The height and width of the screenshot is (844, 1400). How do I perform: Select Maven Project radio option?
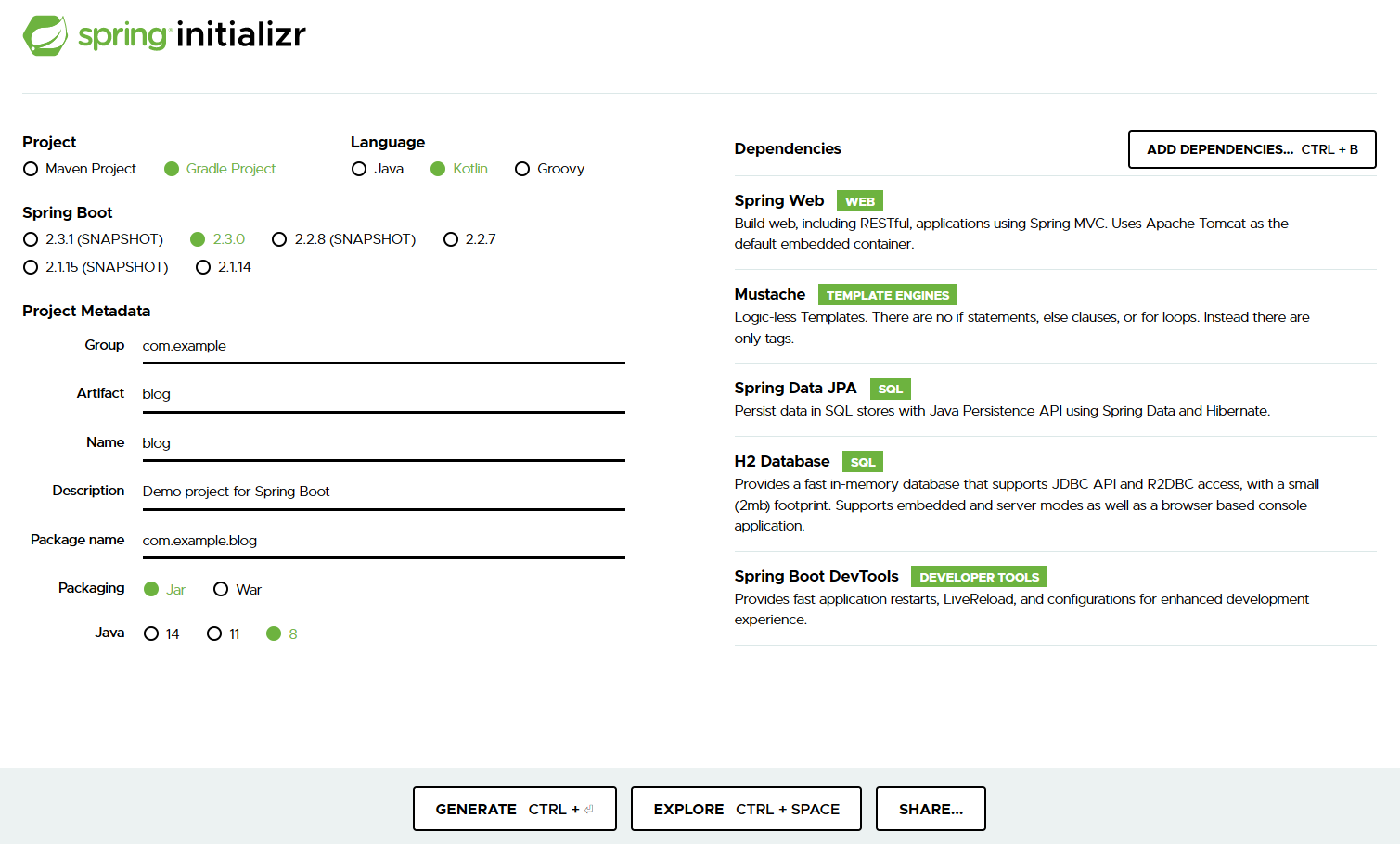pyautogui.click(x=80, y=169)
